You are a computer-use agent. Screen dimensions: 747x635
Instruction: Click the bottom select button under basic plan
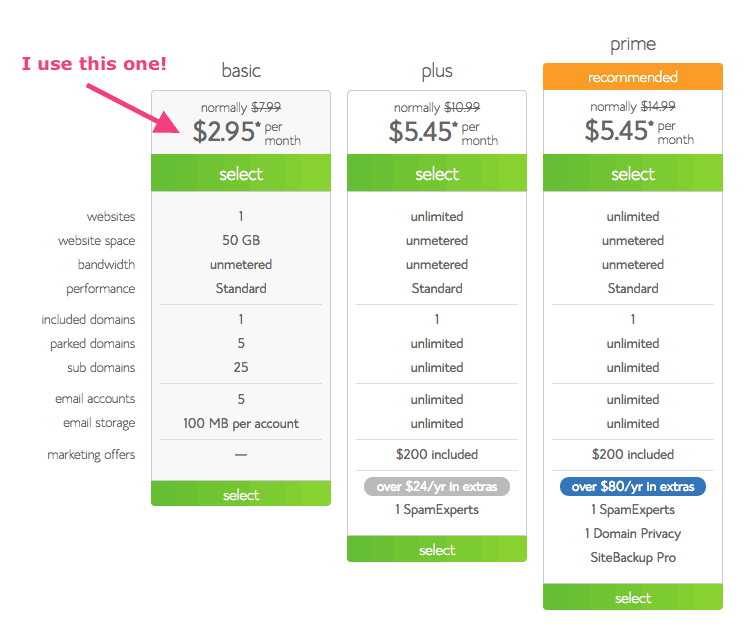coord(241,494)
